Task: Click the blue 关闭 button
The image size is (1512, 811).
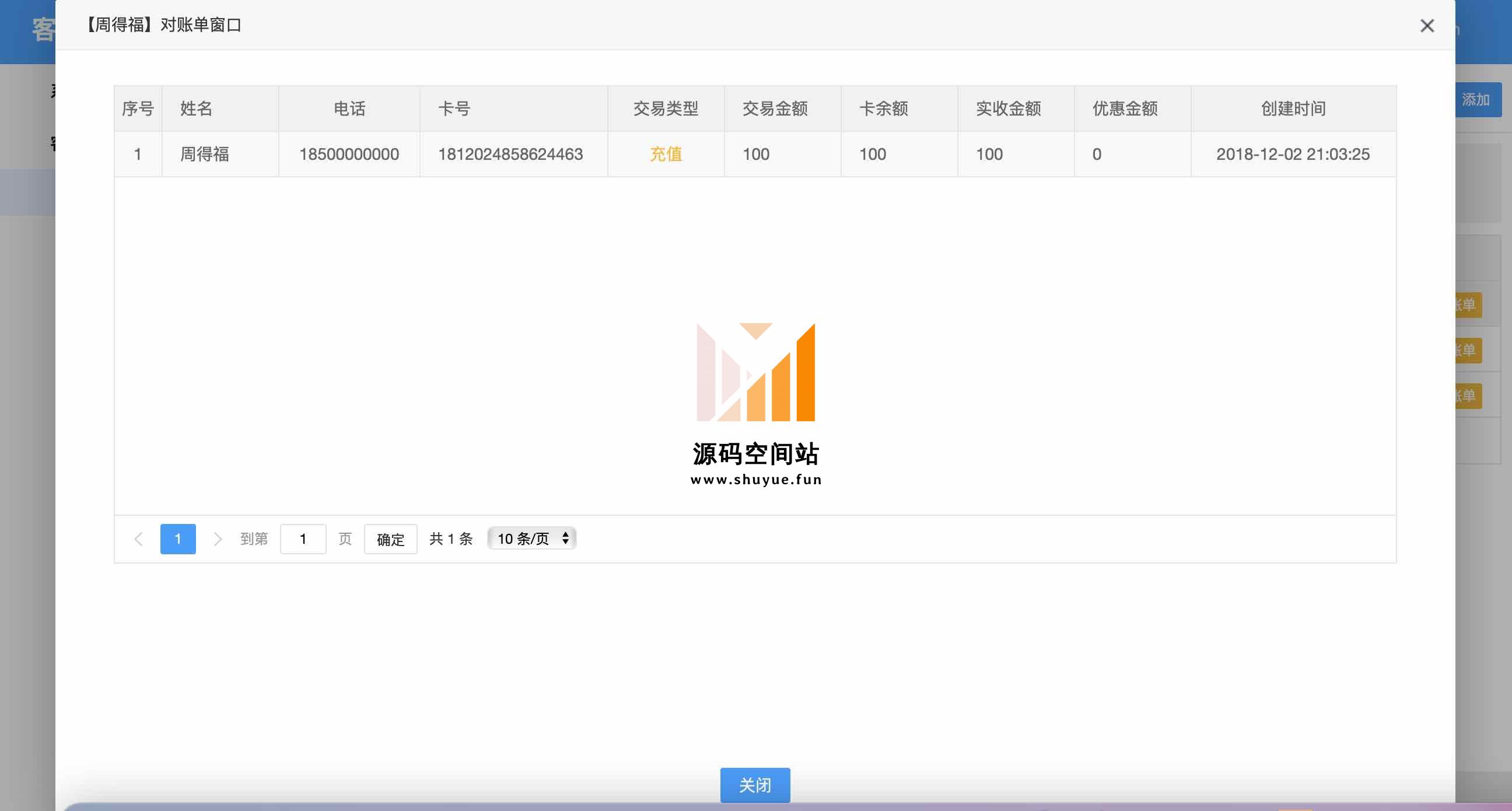Action: point(755,785)
